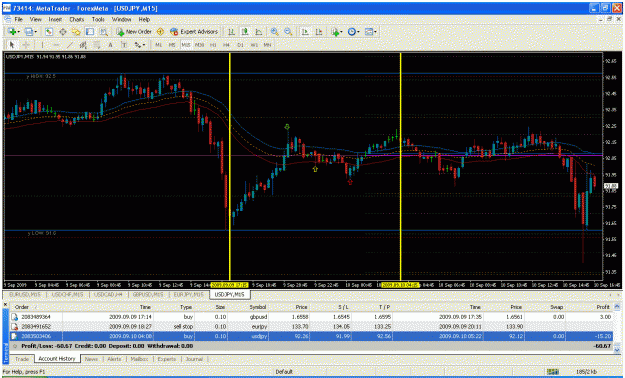Expand the Templates dropdown arrow
Image resolution: width=625 pixels, height=378 pixels.
pyautogui.click(x=375, y=32)
